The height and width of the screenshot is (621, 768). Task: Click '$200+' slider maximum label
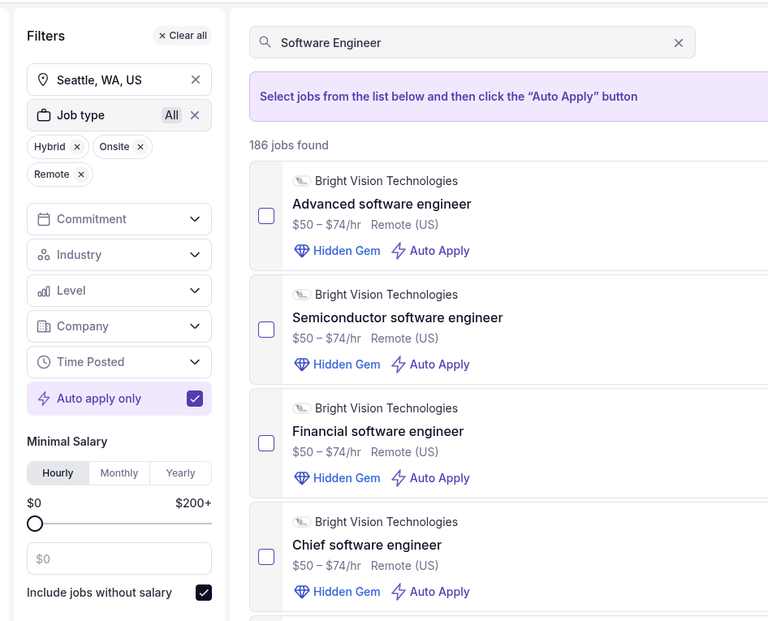[193, 503]
